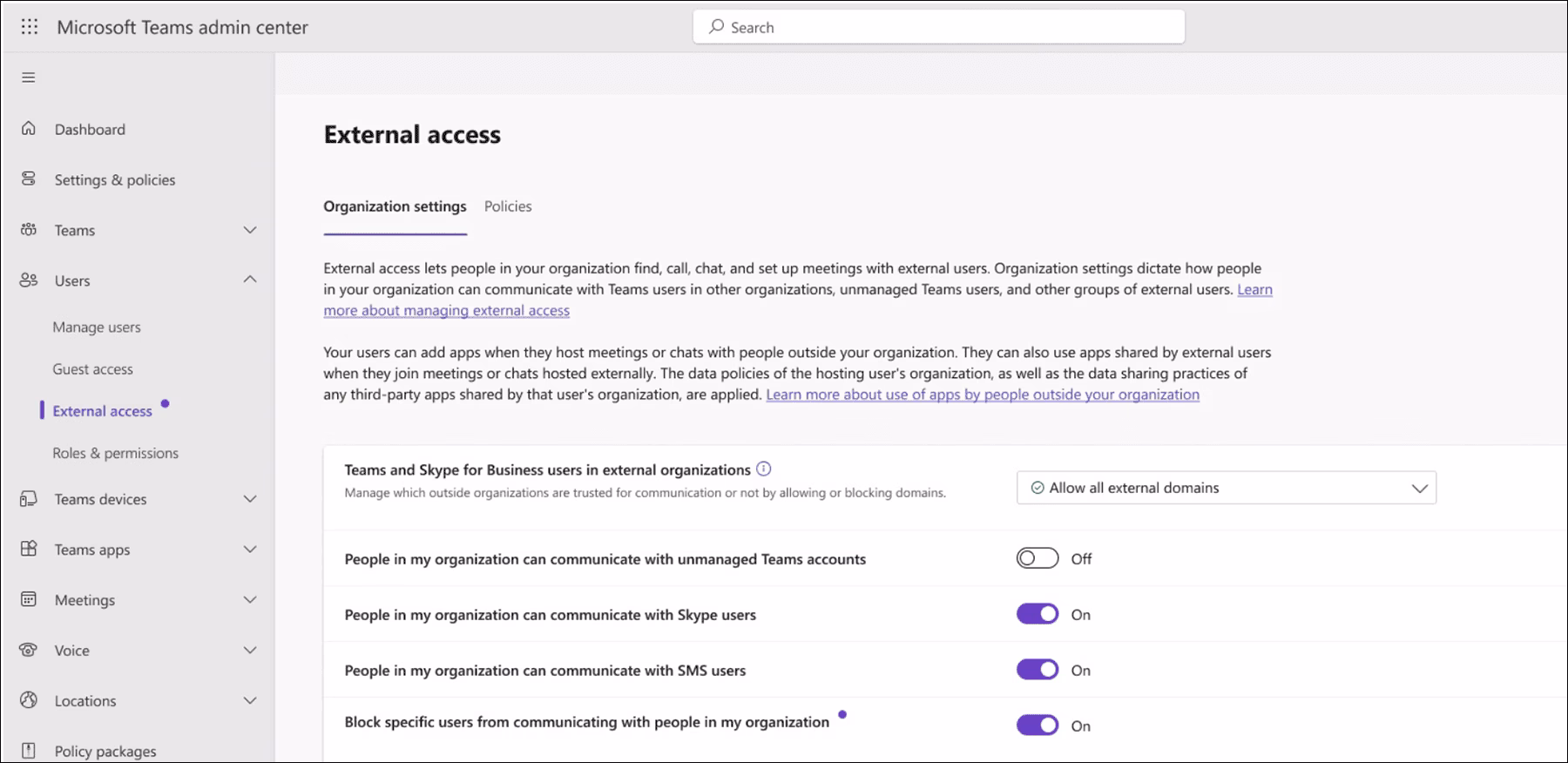This screenshot has width=1568, height=763.
Task: Click the info icon beside external organizations
Action: 764,469
